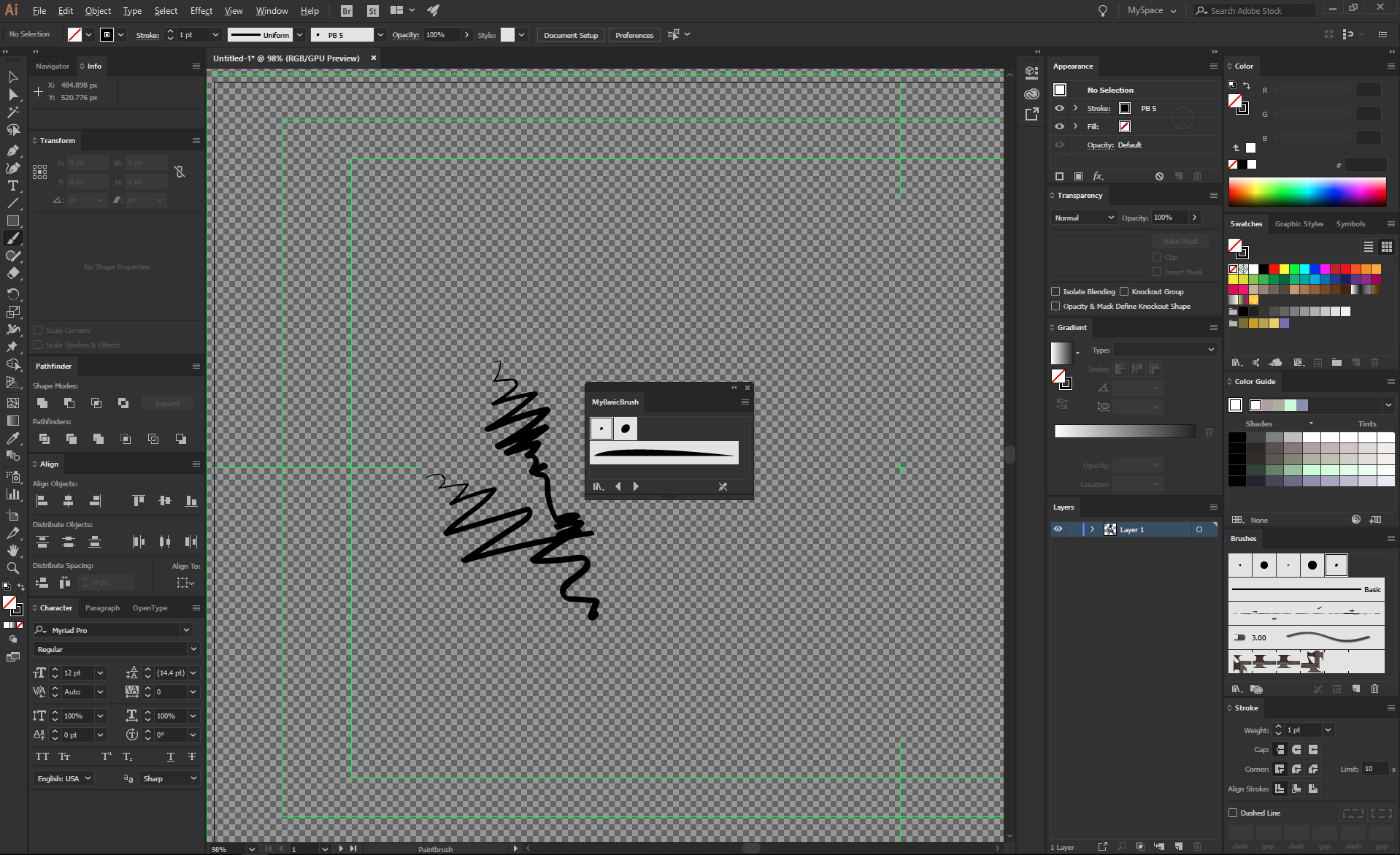Close the MyBasicBrush floating panel
1400x855 pixels.
[x=747, y=388]
